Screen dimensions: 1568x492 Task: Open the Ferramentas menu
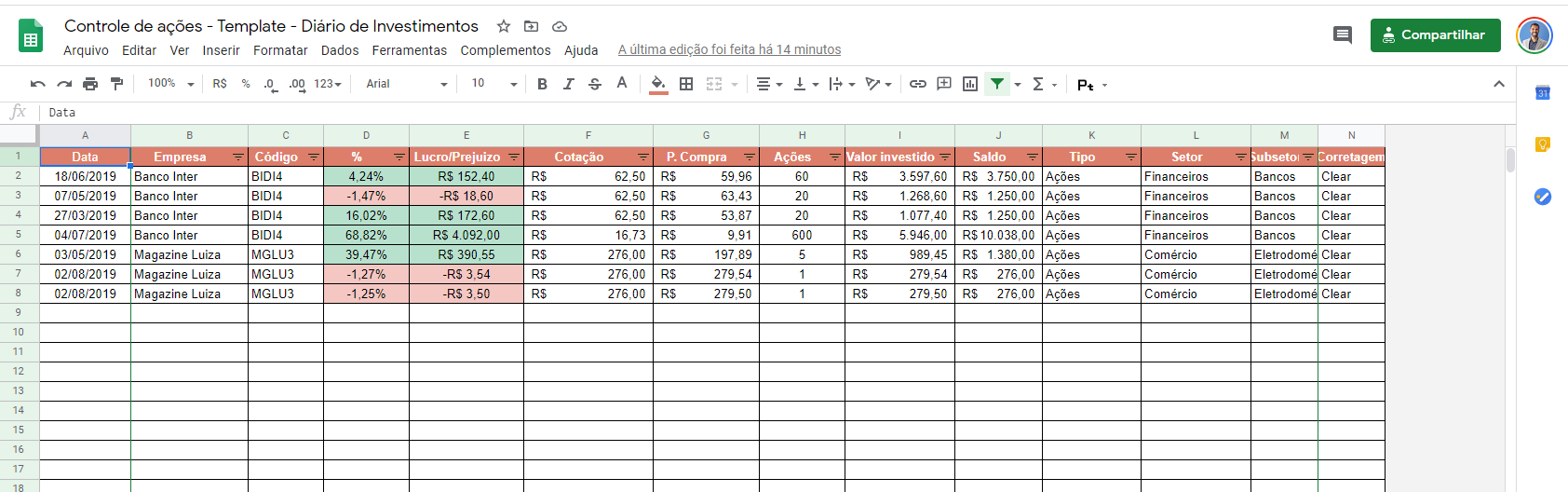click(409, 50)
